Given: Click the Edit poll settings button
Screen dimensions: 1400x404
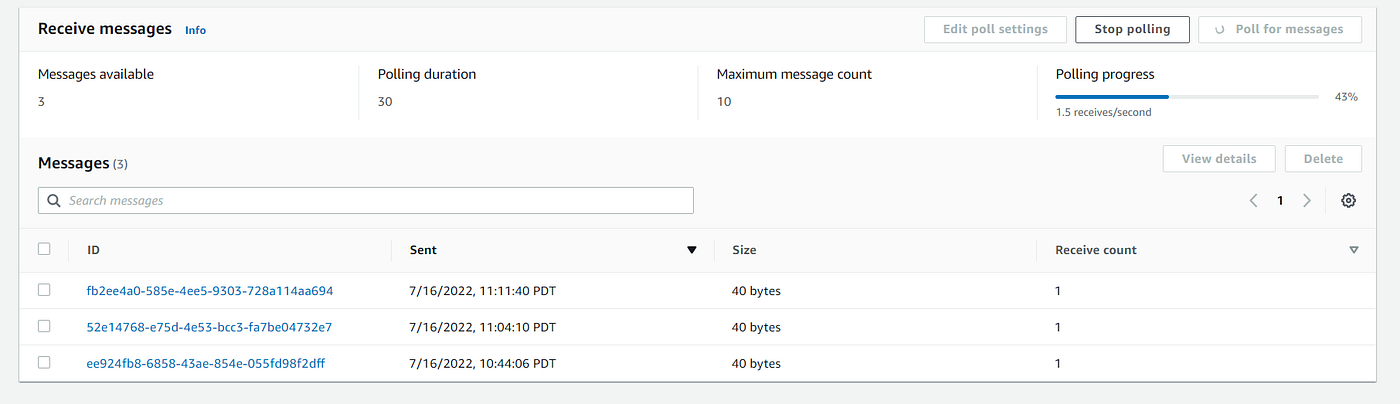Looking at the screenshot, I should pos(995,29).
